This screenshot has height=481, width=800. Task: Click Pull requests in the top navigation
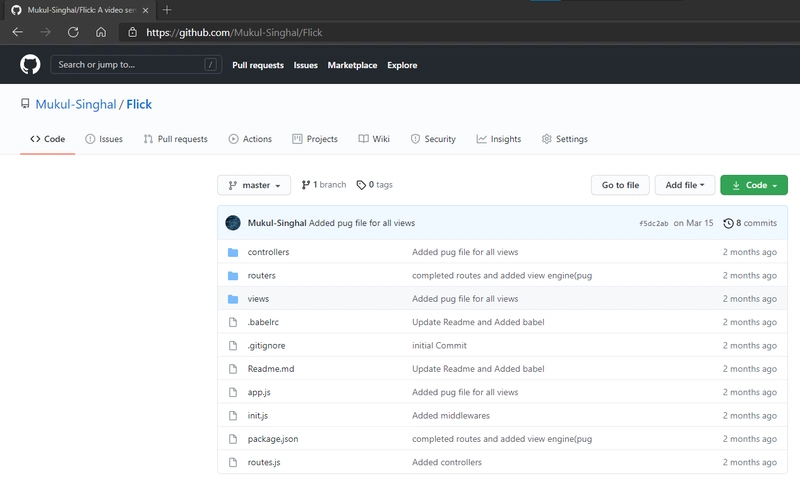258,65
